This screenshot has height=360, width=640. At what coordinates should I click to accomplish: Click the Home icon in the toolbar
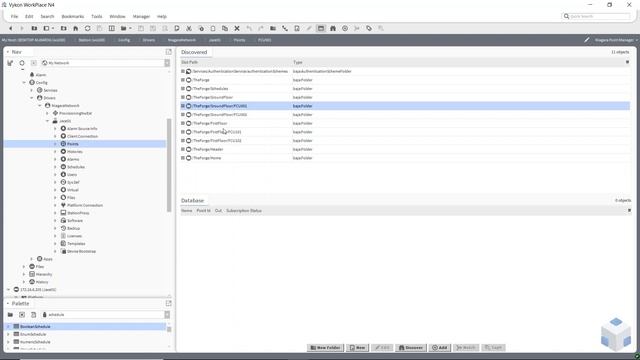click(x=76, y=29)
